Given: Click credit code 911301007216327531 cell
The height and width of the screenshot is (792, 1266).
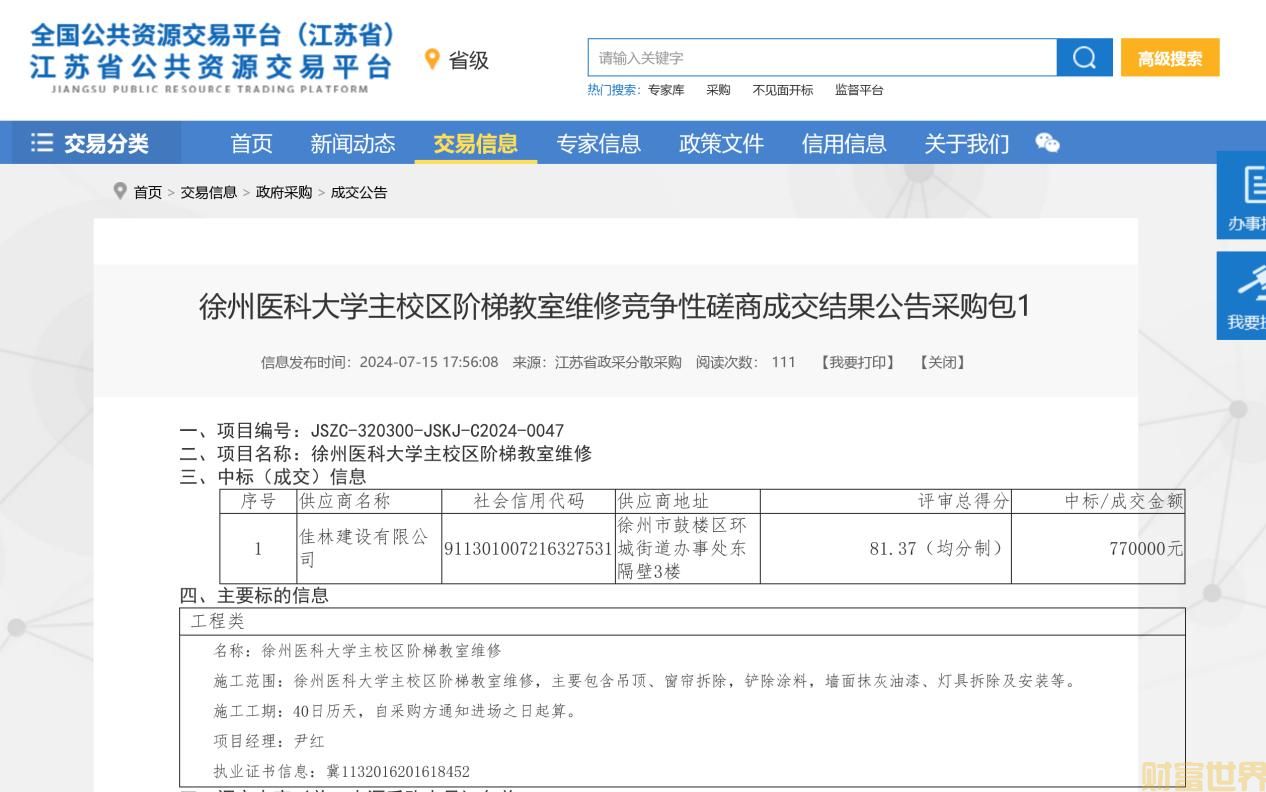Looking at the screenshot, I should pyautogui.click(x=527, y=549).
